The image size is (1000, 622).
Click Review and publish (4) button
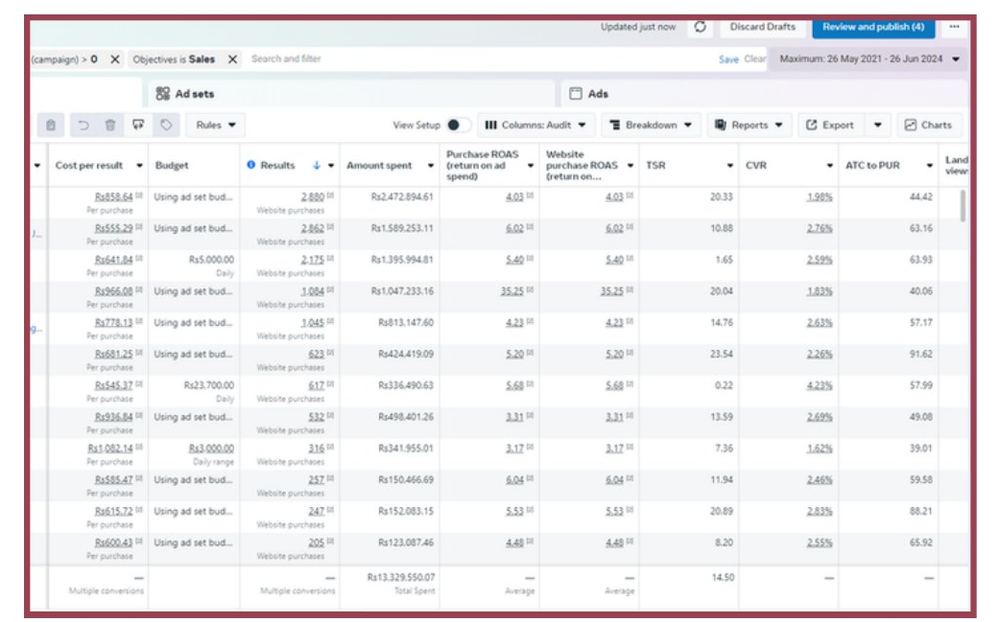pos(873,27)
